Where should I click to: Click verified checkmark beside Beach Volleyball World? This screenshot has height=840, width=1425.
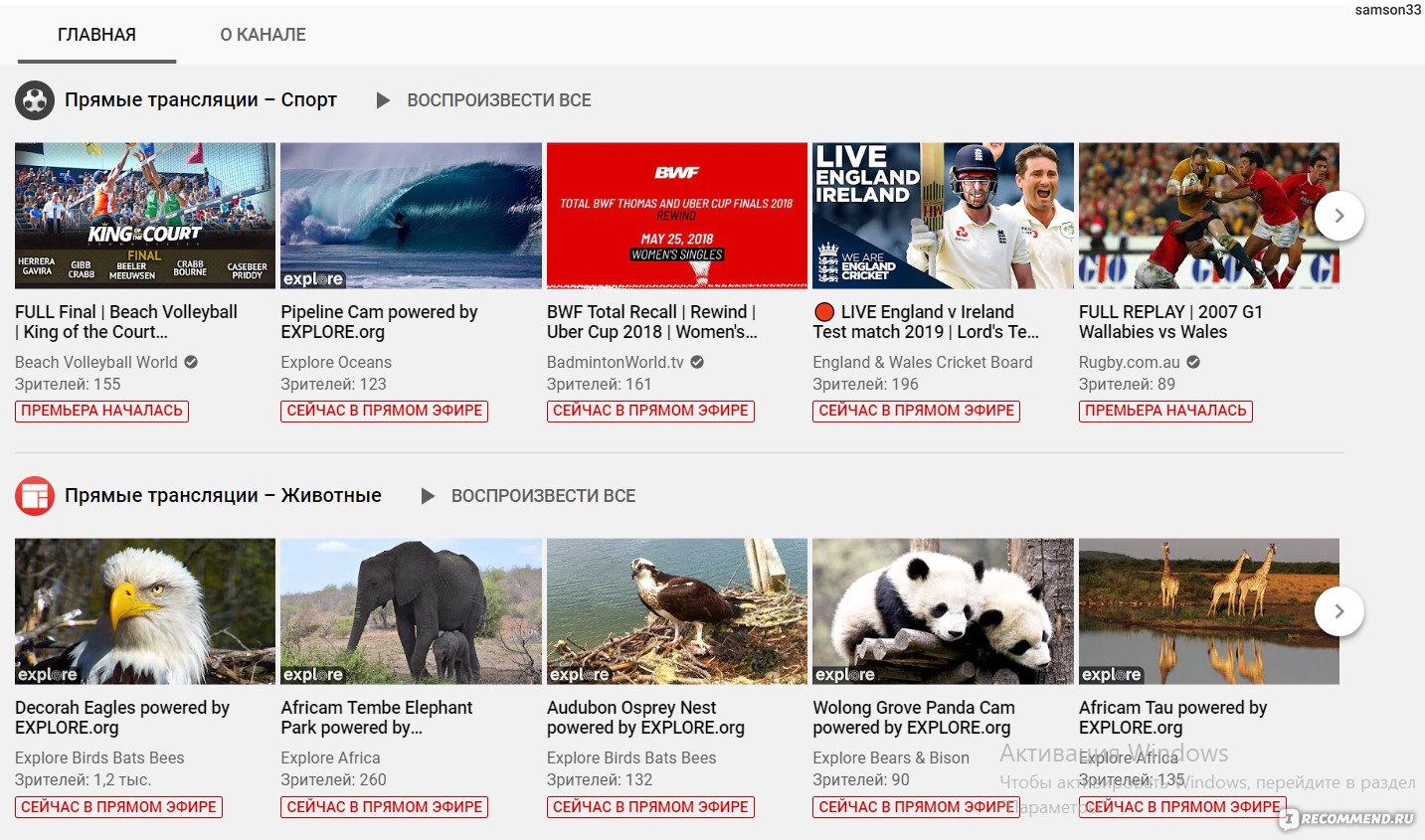pos(191,363)
